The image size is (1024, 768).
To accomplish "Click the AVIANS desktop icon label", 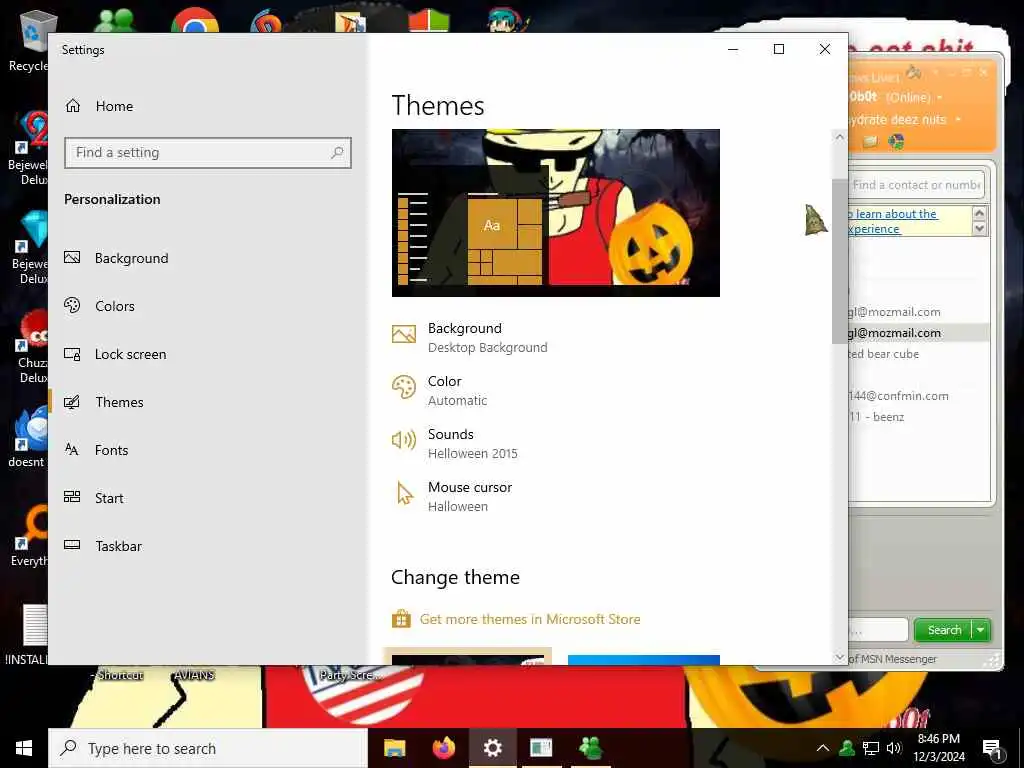I will pyautogui.click(x=194, y=675).
